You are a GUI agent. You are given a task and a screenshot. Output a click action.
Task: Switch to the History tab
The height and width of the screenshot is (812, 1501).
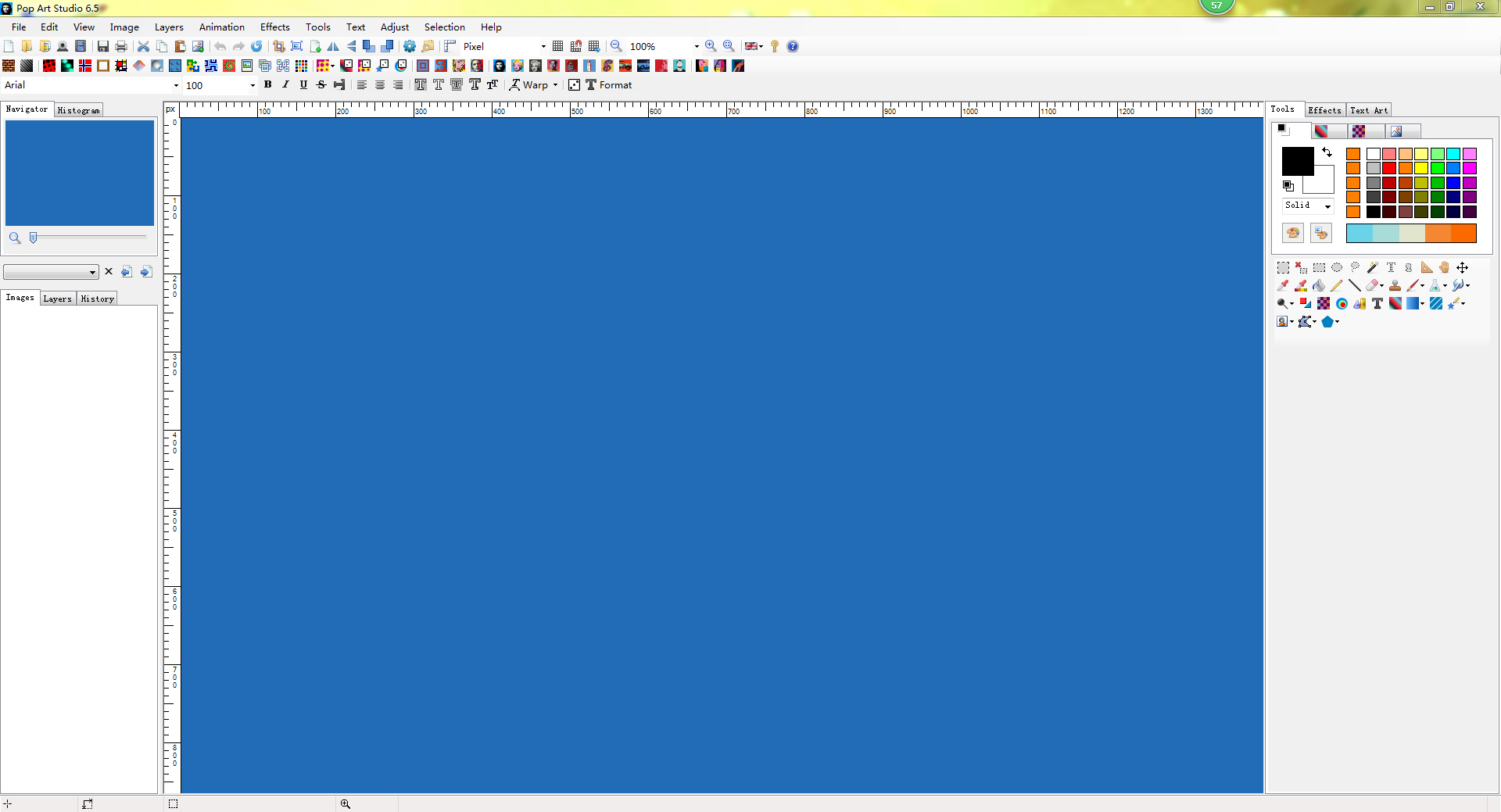97,299
